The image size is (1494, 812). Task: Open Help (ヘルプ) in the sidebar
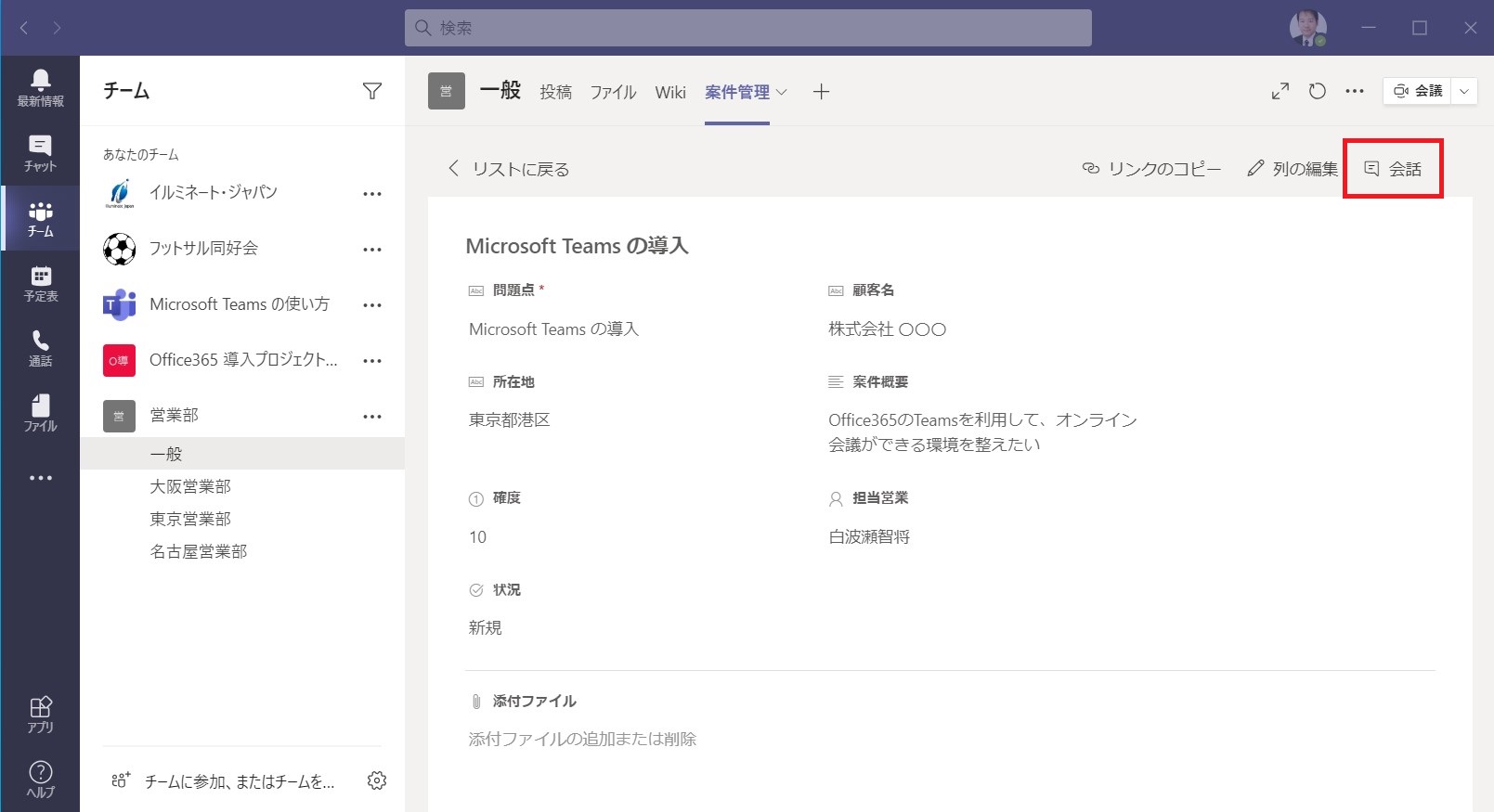click(40, 780)
